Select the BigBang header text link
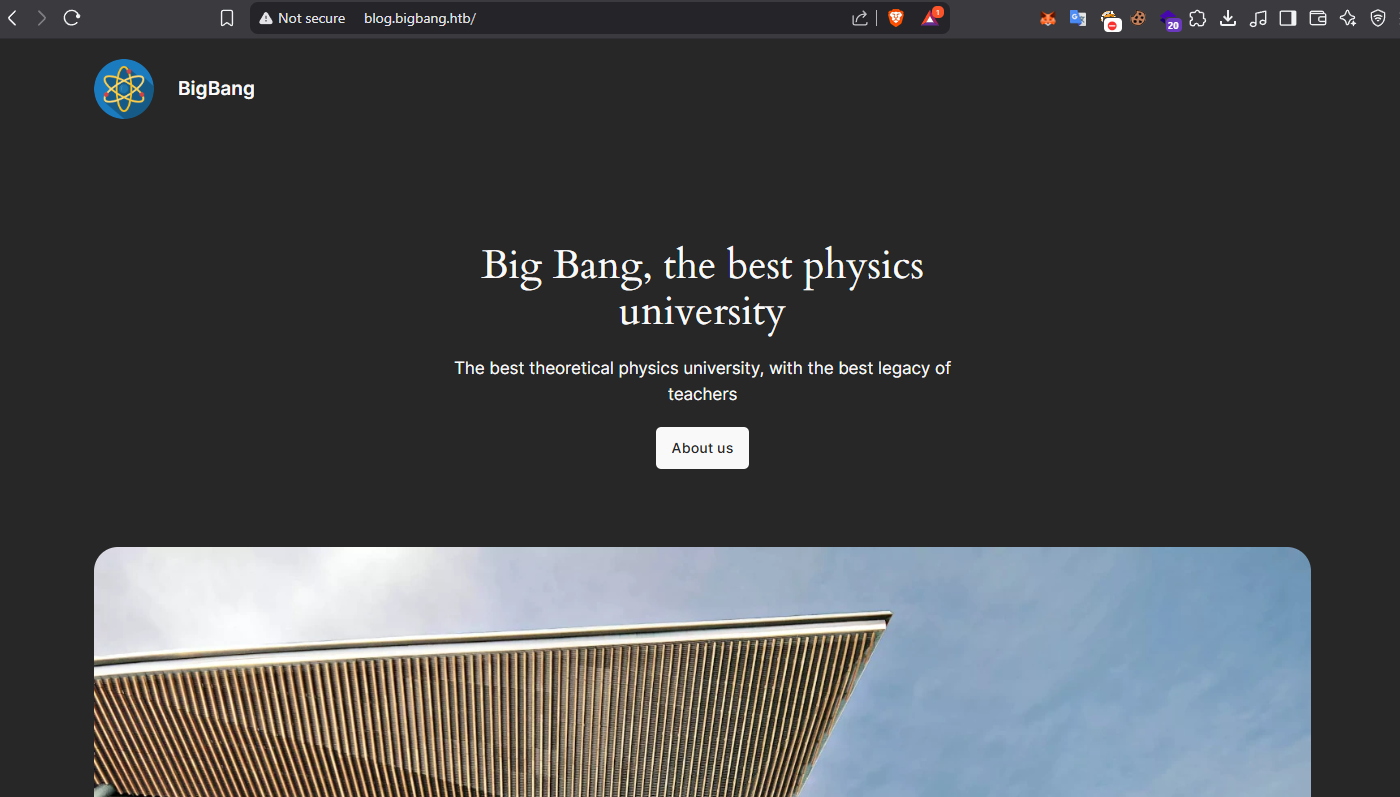 [216, 88]
